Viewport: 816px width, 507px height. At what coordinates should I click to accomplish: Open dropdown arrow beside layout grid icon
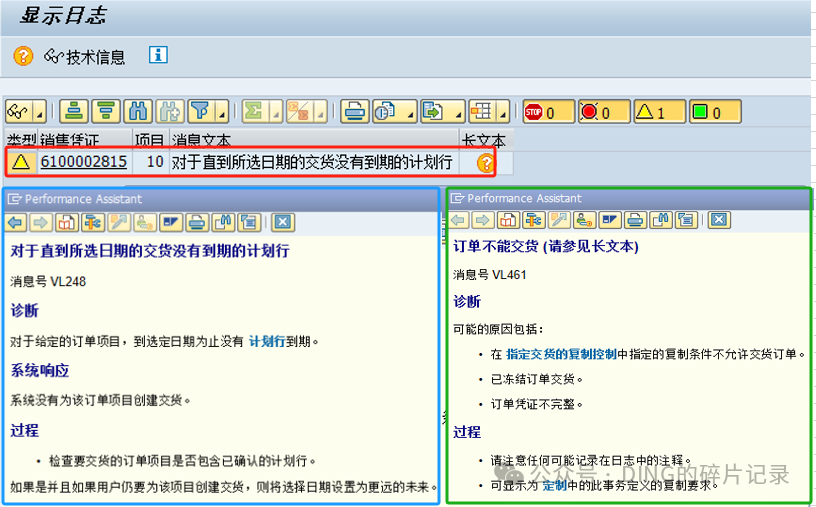503,111
